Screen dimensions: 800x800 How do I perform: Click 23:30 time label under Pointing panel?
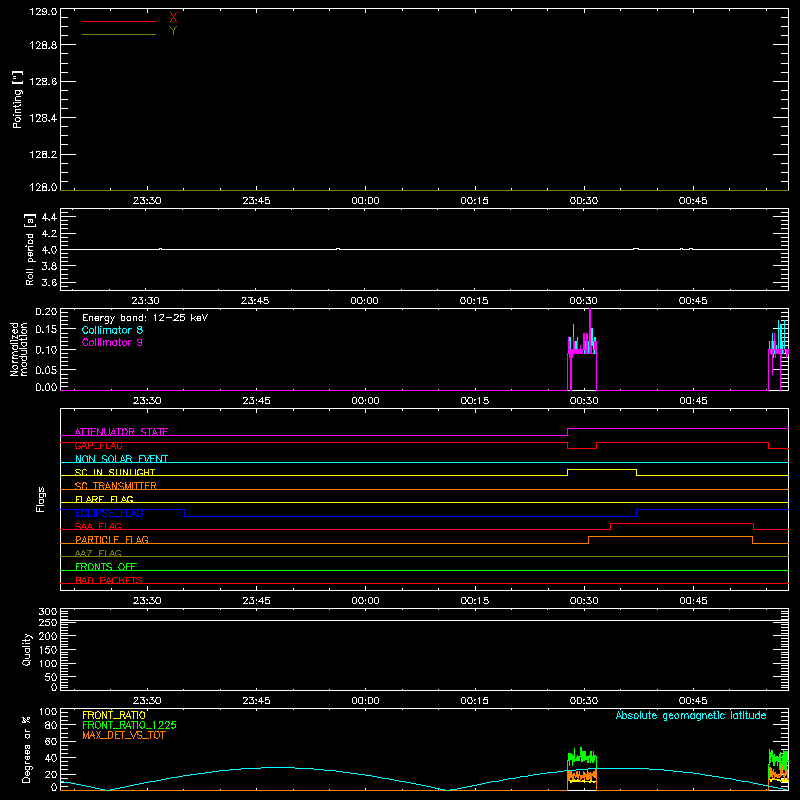click(147, 201)
